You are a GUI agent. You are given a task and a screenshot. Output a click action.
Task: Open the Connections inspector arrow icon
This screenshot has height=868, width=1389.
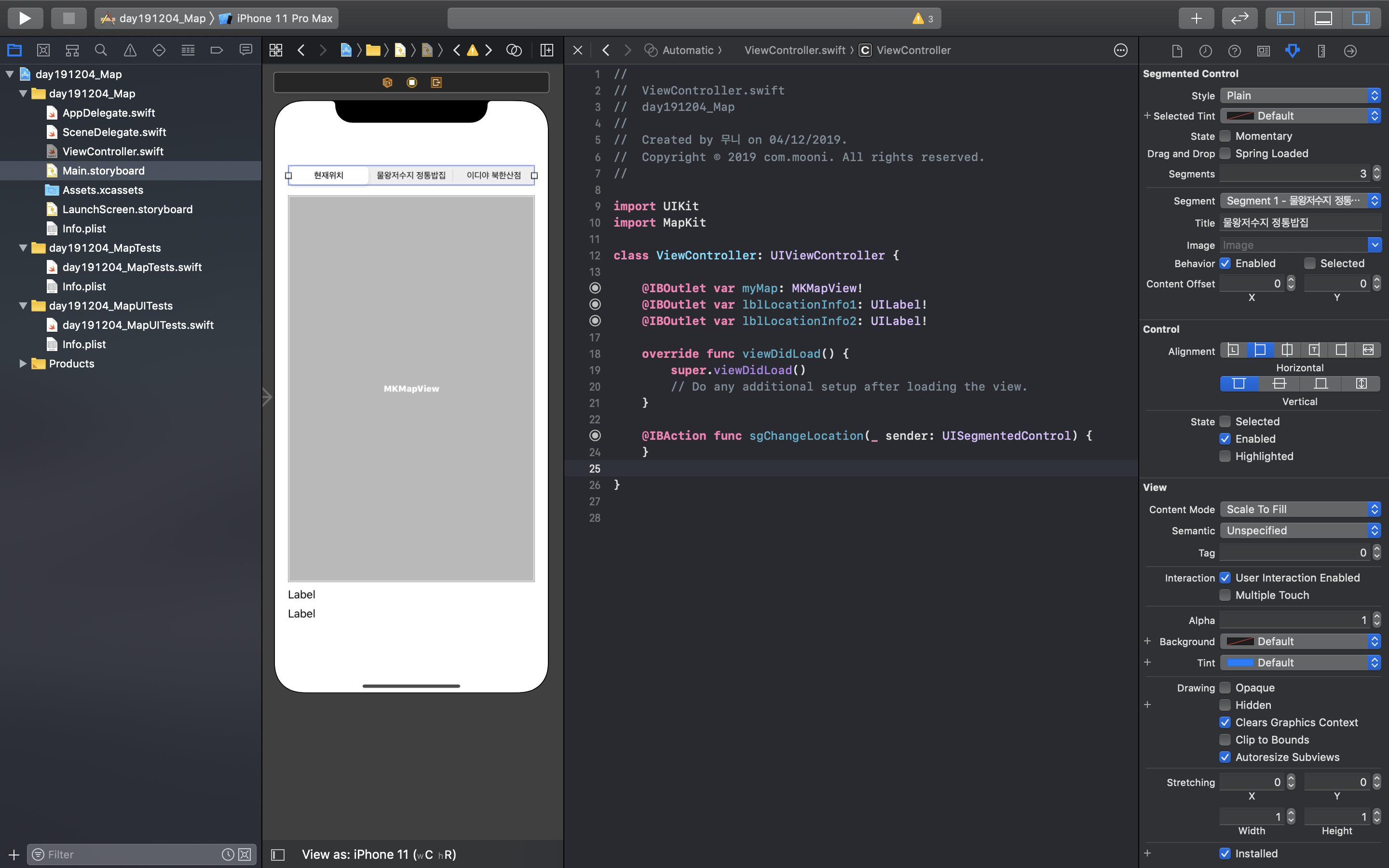pyautogui.click(x=1350, y=51)
